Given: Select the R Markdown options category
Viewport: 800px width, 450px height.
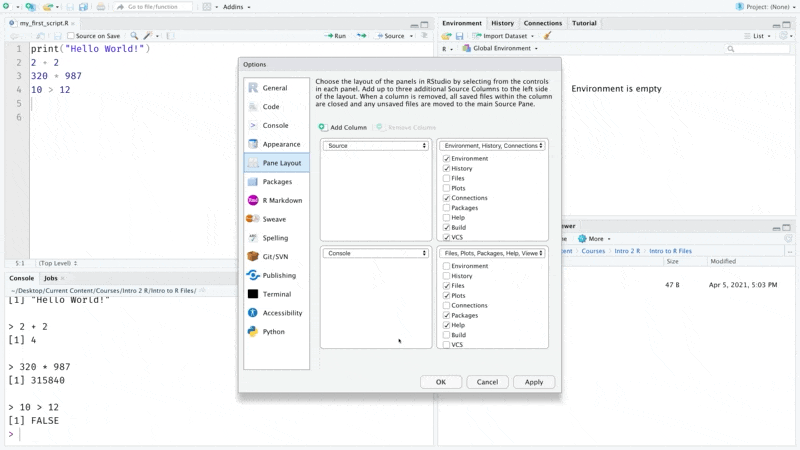Looking at the screenshot, I should click(x=276, y=201).
